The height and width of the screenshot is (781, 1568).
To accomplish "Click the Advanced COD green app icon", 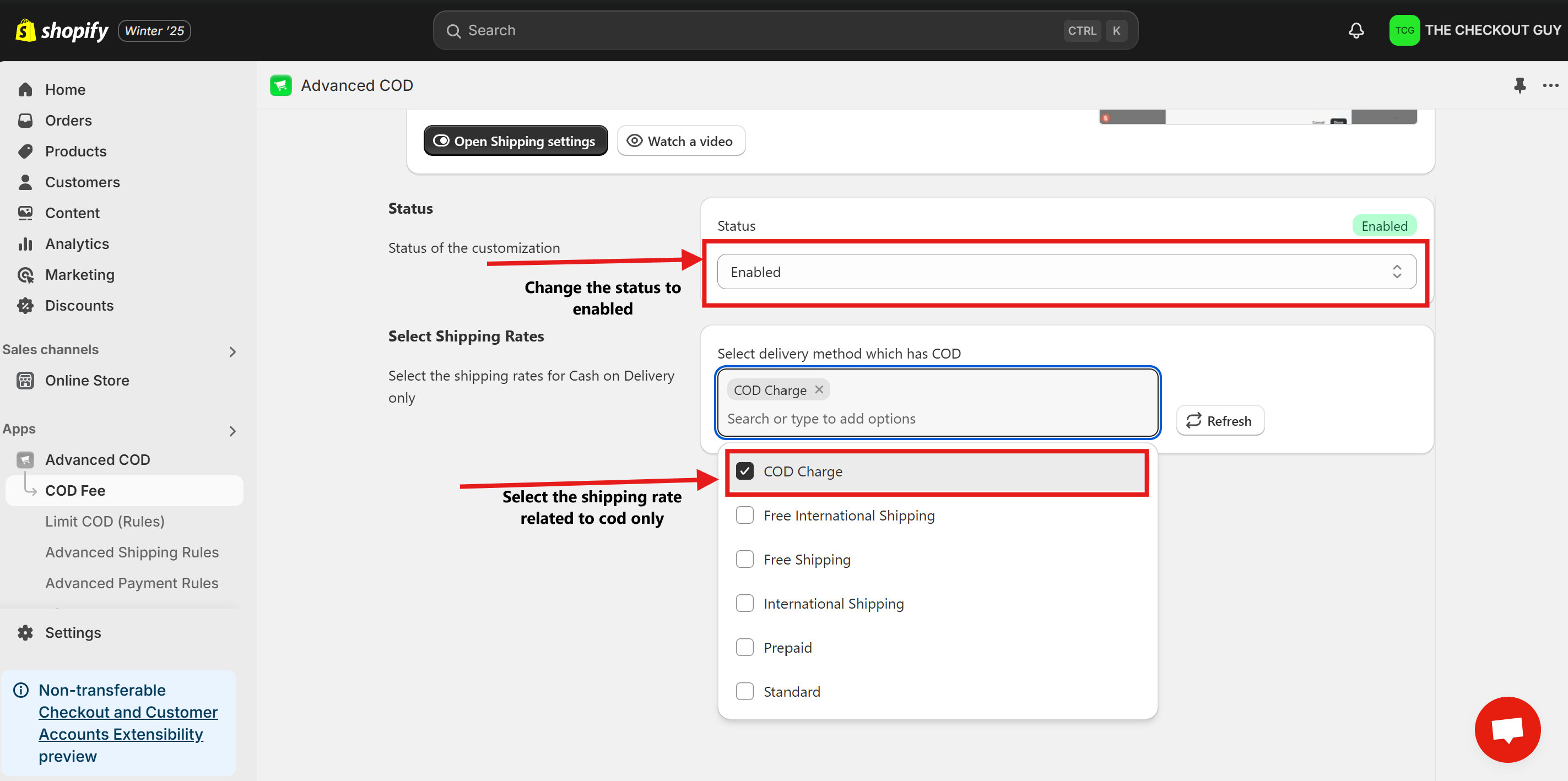I will pos(280,85).
